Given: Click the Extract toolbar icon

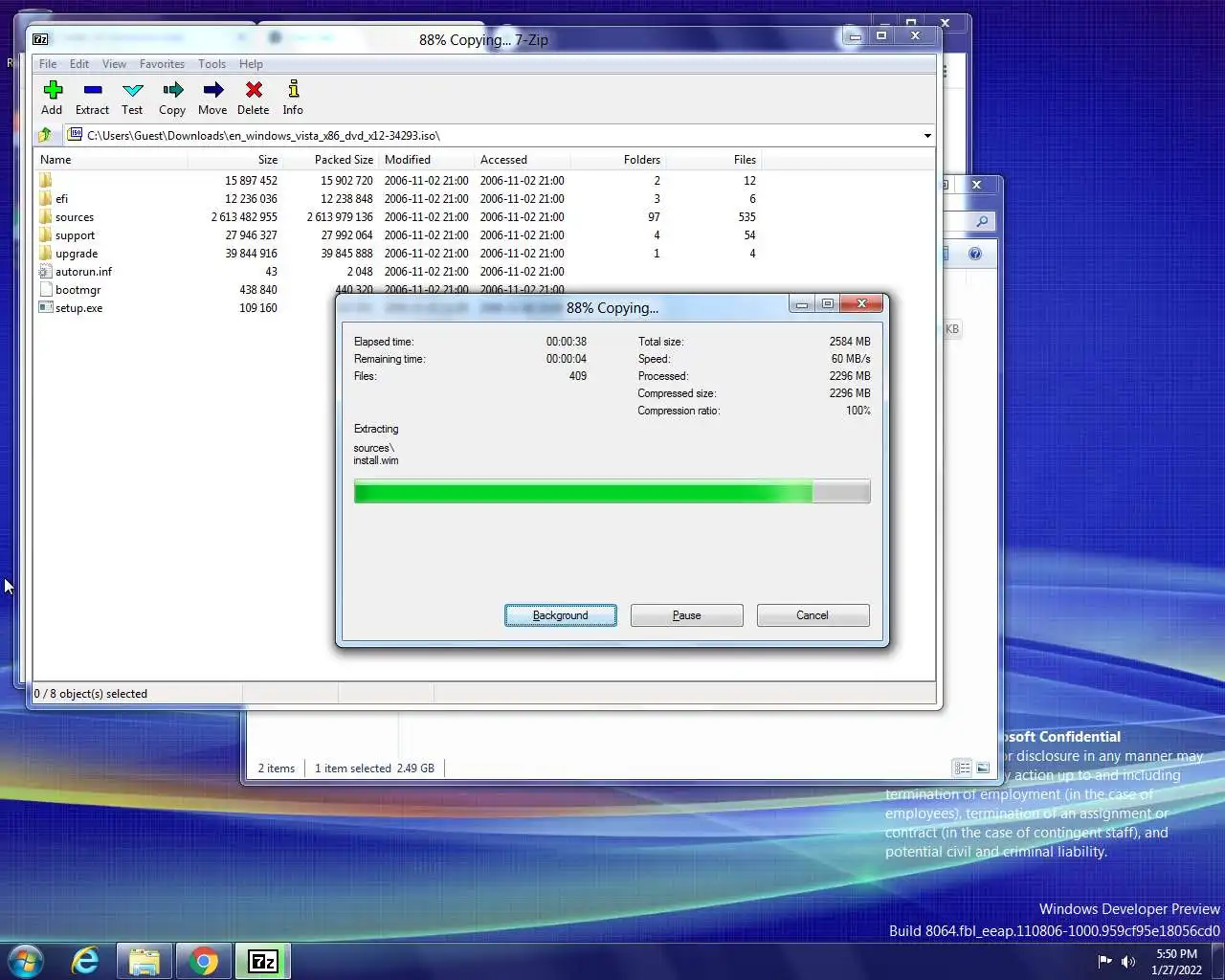Looking at the screenshot, I should 93,90.
